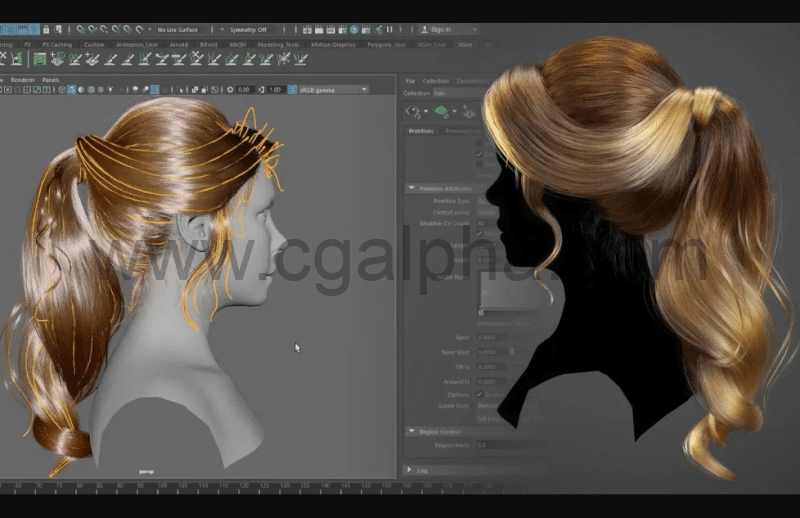
Task: Open the Renderer viewport menu
Action: pos(23,80)
